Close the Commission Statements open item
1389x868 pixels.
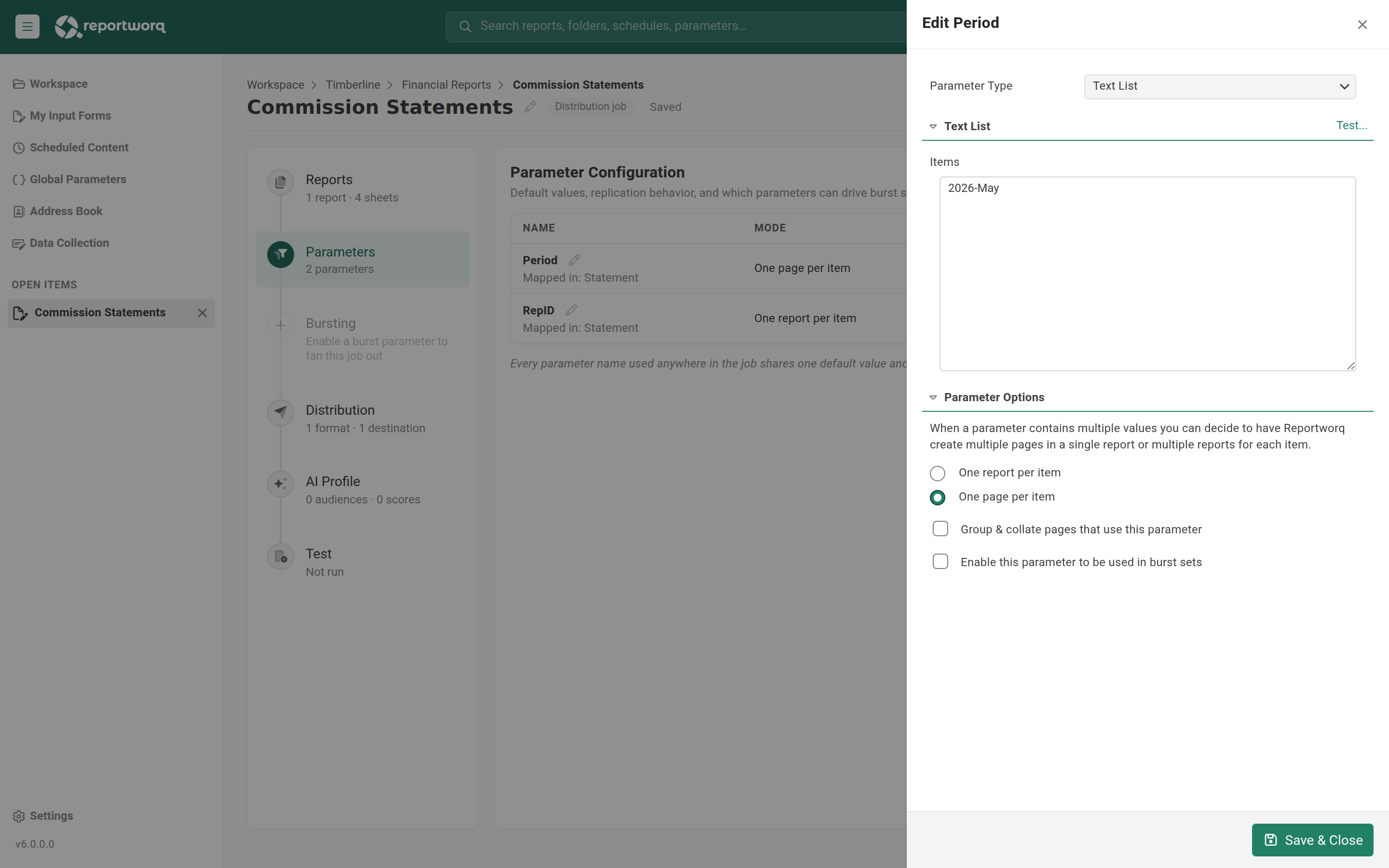(202, 313)
